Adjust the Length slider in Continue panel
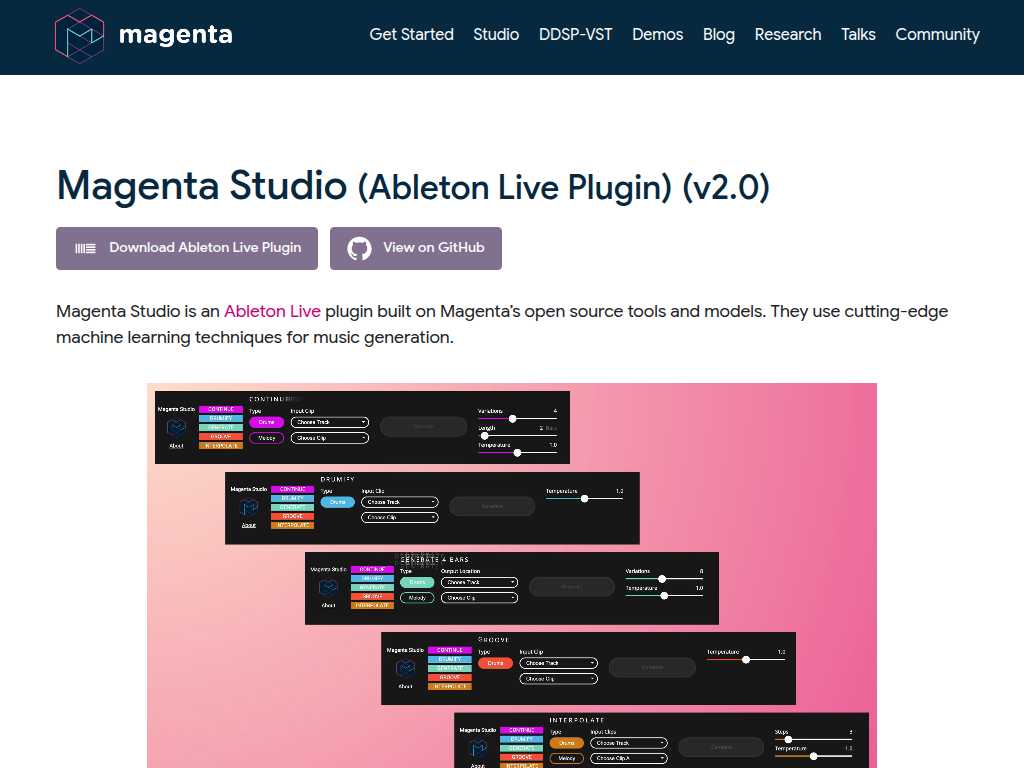This screenshot has height=768, width=1024. (x=517, y=436)
